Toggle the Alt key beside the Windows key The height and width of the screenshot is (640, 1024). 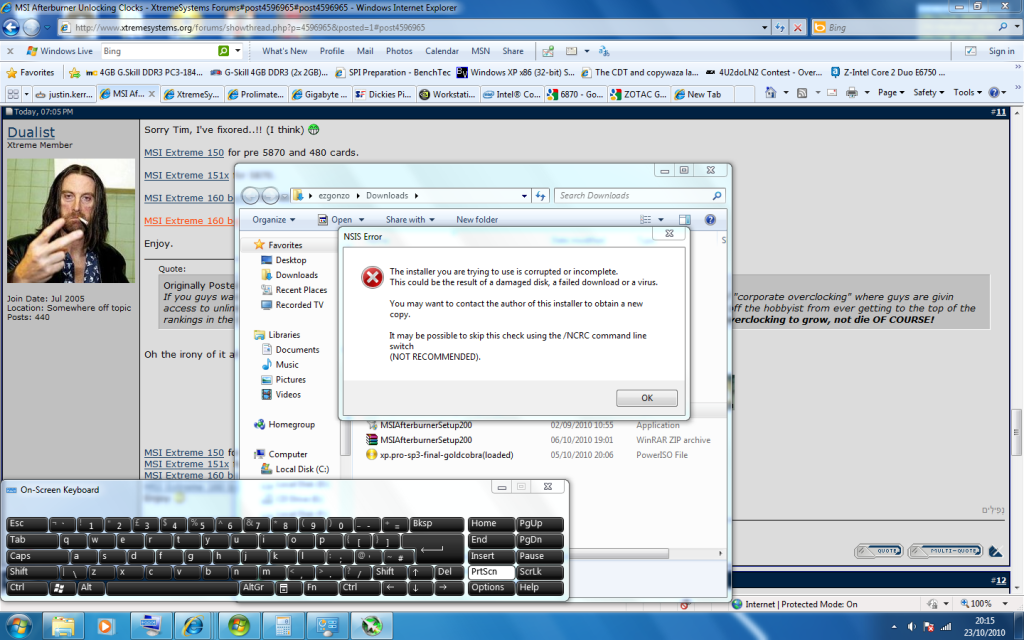pyautogui.click(x=91, y=588)
